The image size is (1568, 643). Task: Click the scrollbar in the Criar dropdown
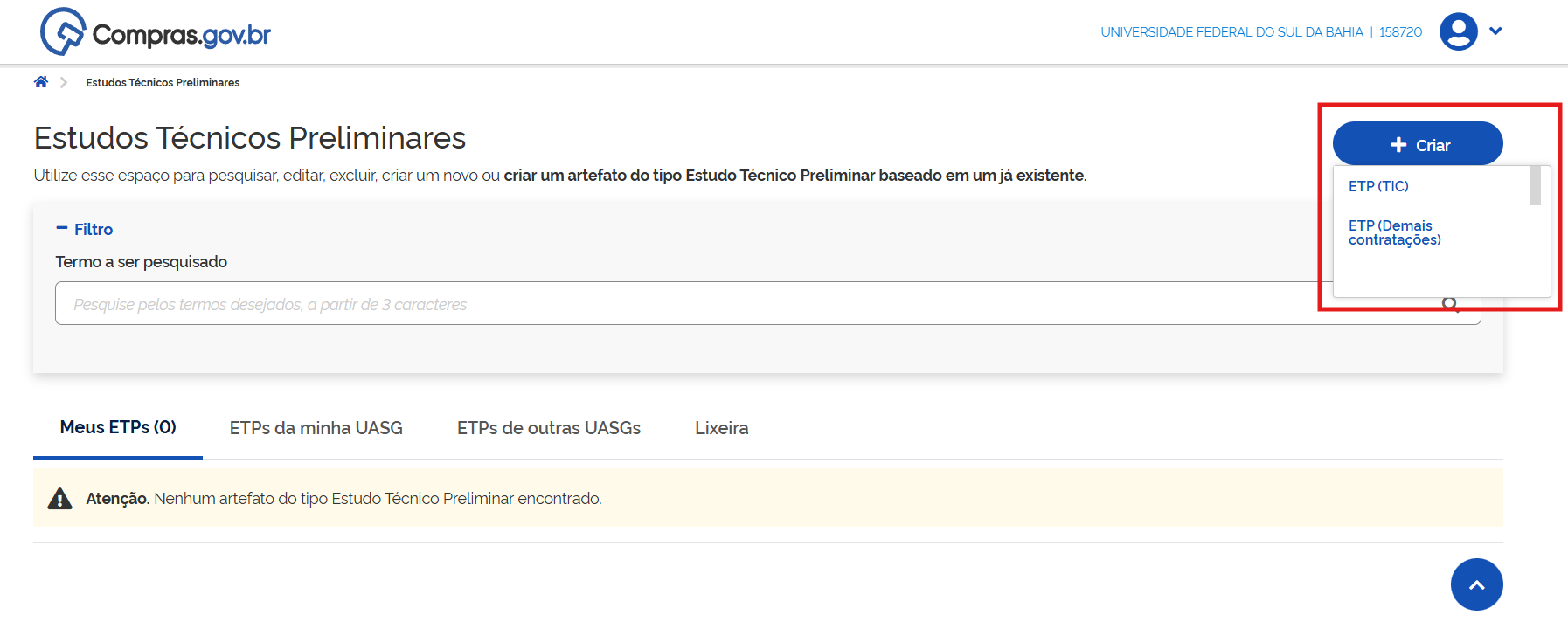point(1535,186)
